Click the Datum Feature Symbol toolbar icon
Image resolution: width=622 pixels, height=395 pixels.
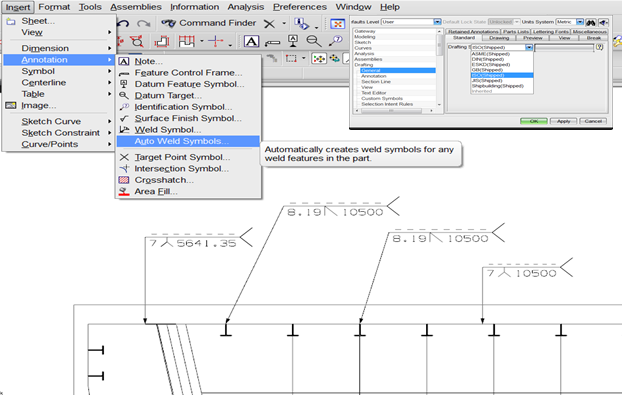click(x=293, y=41)
